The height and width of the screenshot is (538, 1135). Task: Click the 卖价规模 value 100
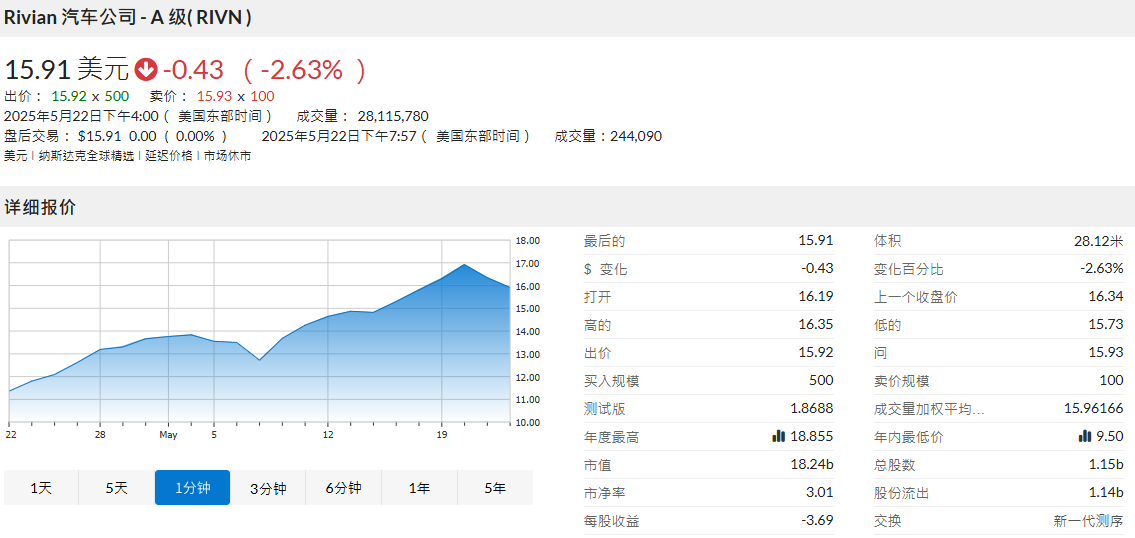1113,381
